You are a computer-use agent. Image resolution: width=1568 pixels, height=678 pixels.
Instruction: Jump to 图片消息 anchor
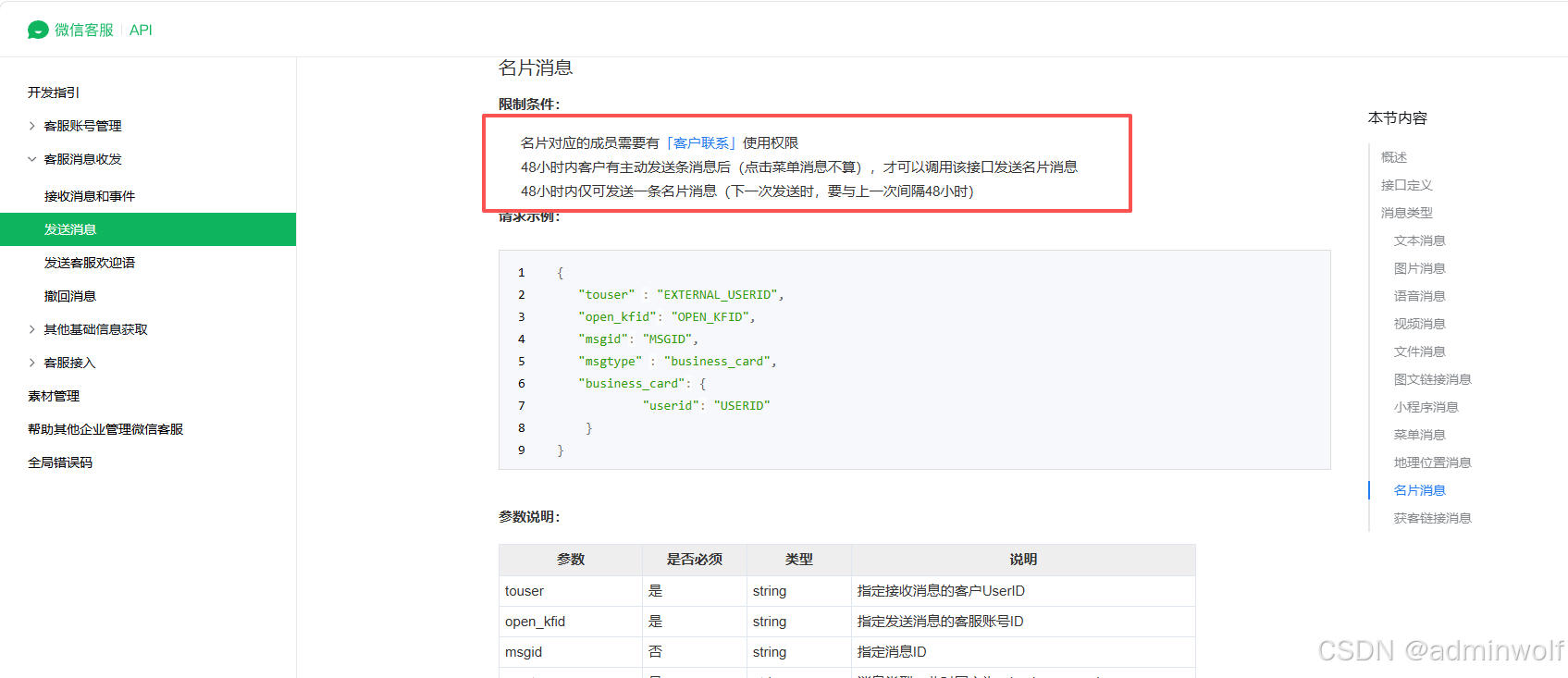1420,268
